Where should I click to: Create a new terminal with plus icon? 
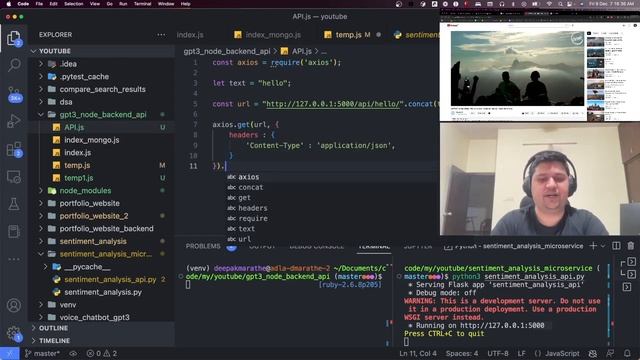[x=593, y=246]
